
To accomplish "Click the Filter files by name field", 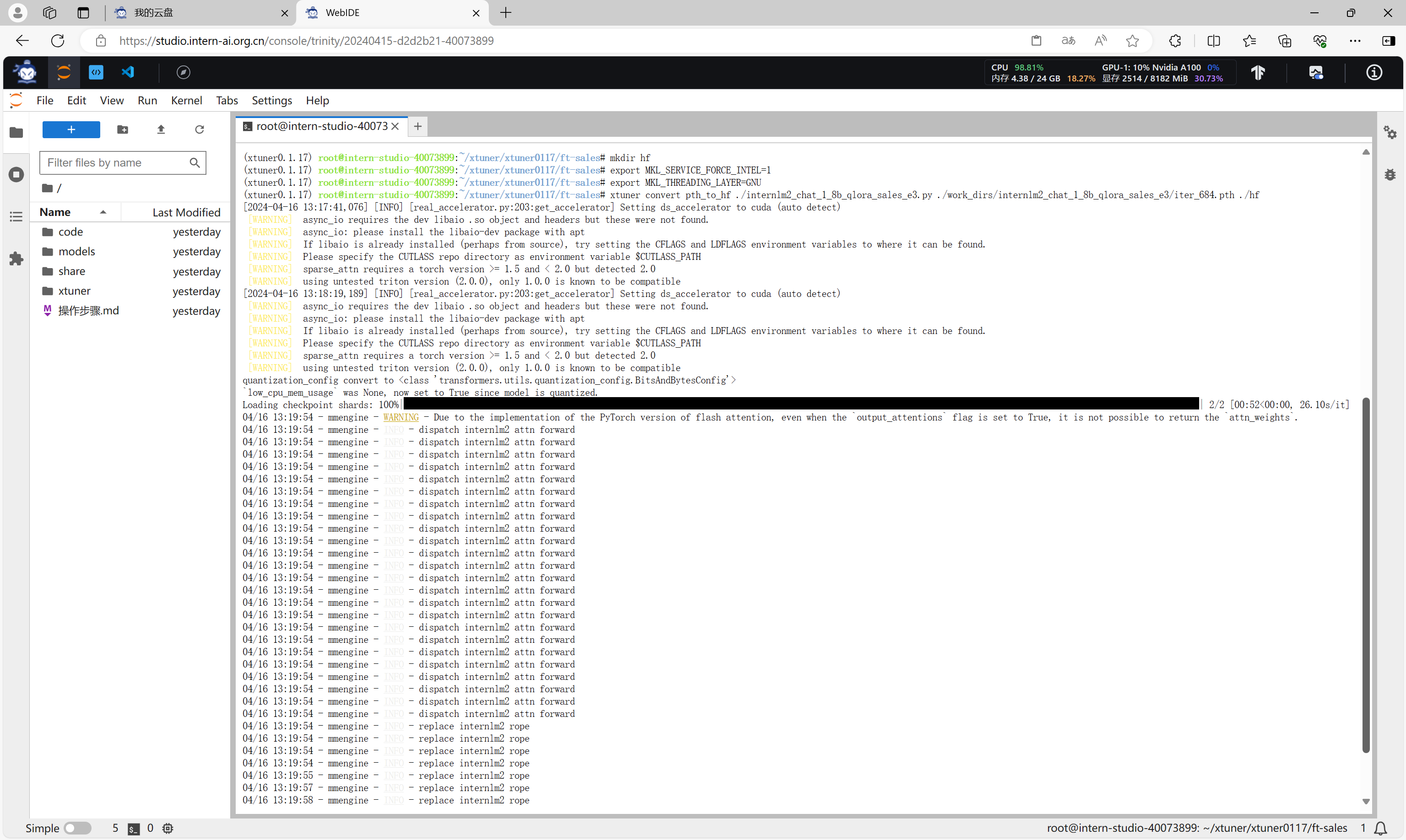I will click(122, 162).
